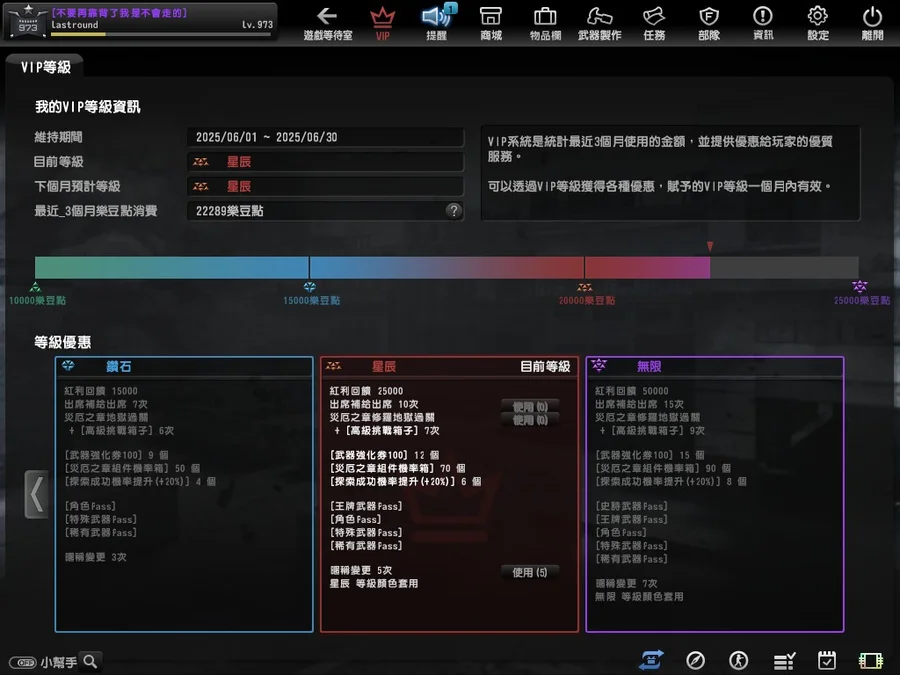Click 使用 (0) for 災厄之章修羅地獄過關
Screen dimensions: 900x675
530,420
